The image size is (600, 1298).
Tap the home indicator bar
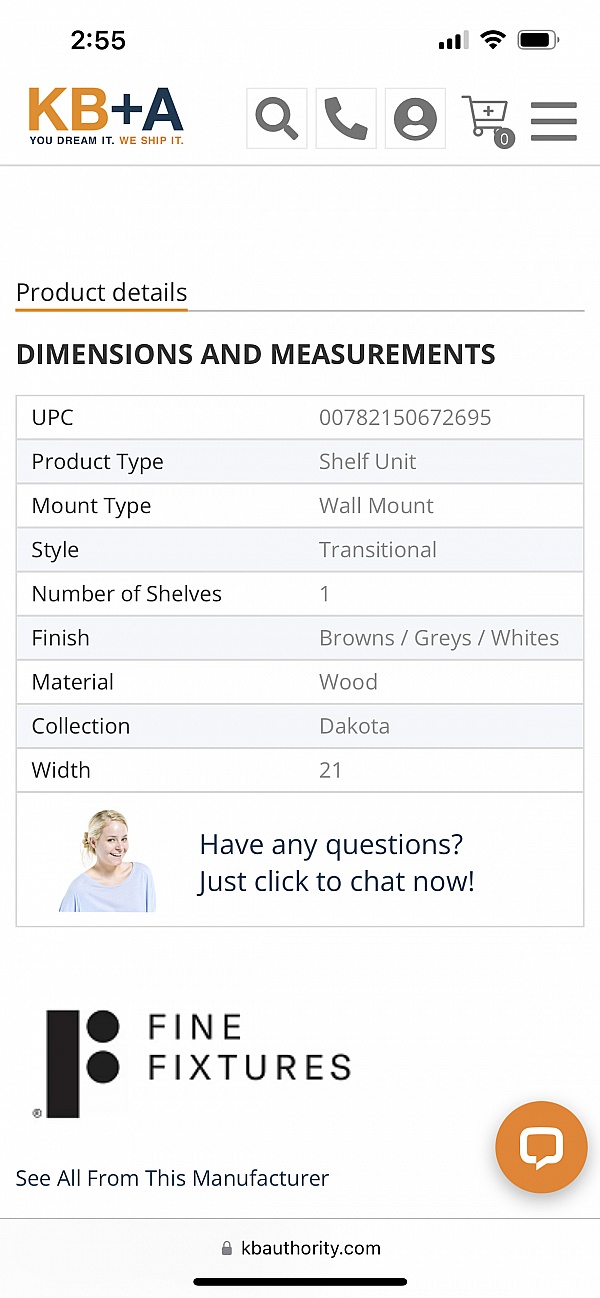click(x=300, y=1282)
